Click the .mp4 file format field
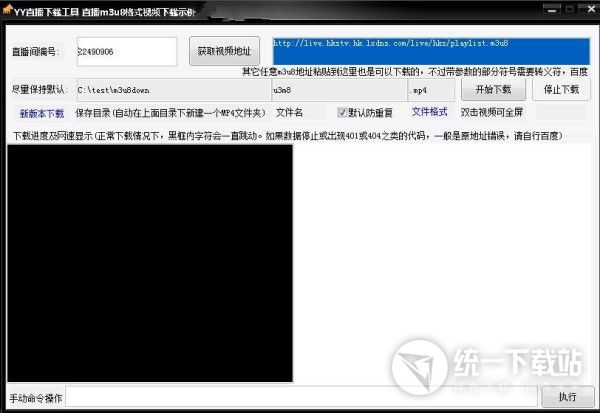This screenshot has height=413, width=600. click(x=431, y=90)
